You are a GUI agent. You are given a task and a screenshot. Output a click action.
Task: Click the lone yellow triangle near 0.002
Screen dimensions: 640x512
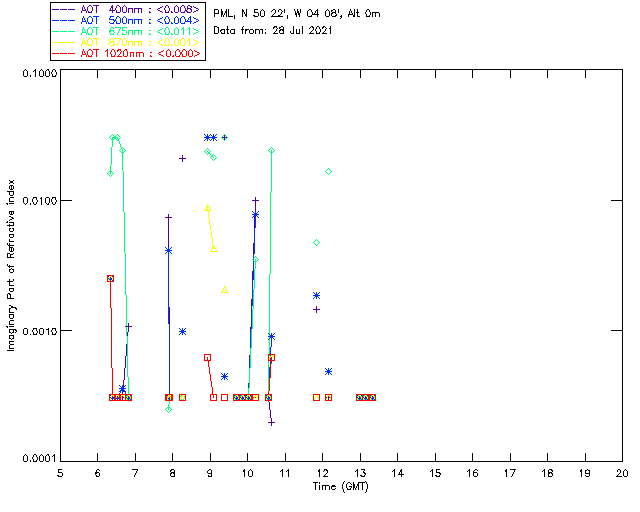pyautogui.click(x=224, y=290)
